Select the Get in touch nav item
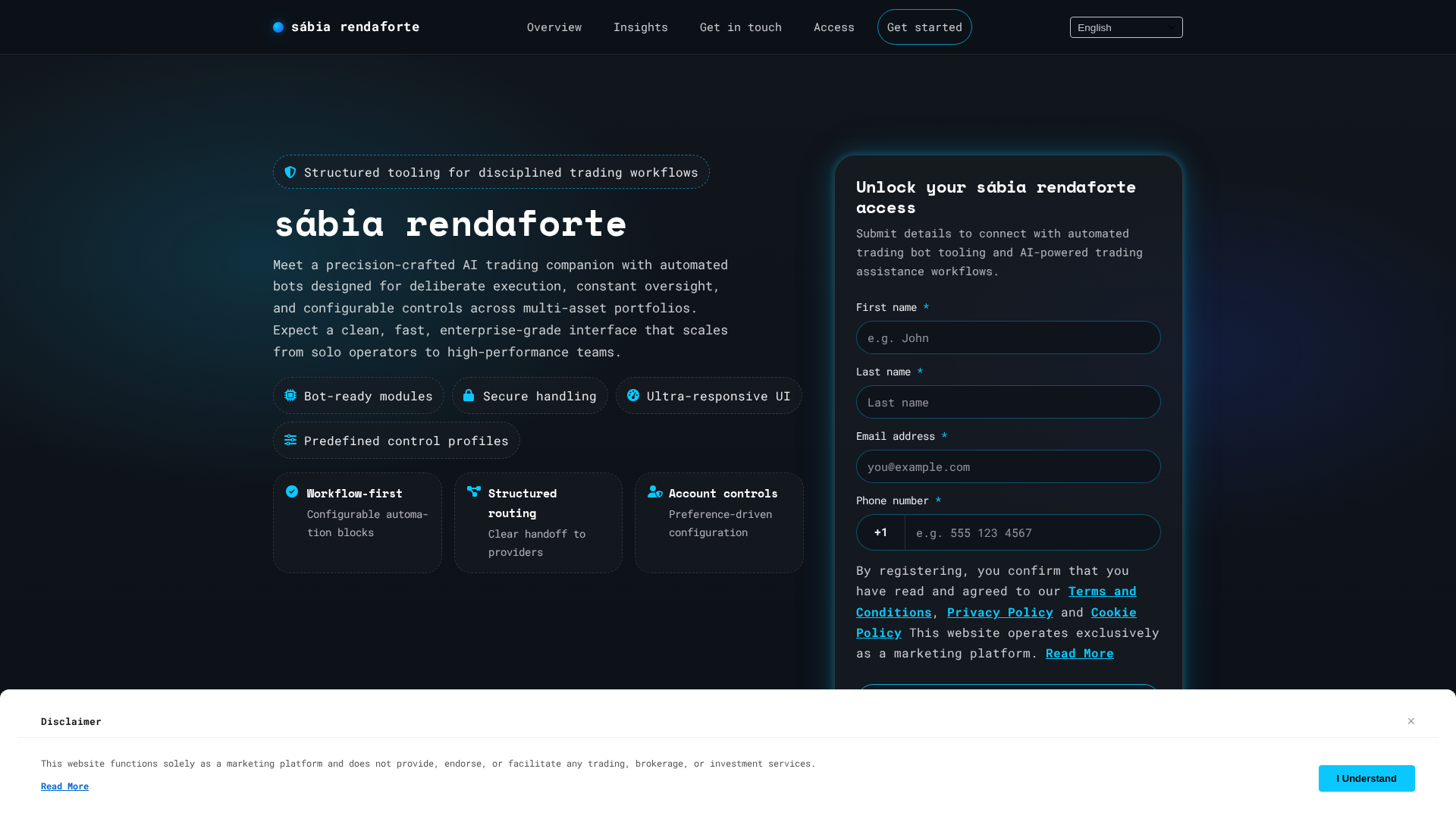1456x819 pixels. pos(741,27)
